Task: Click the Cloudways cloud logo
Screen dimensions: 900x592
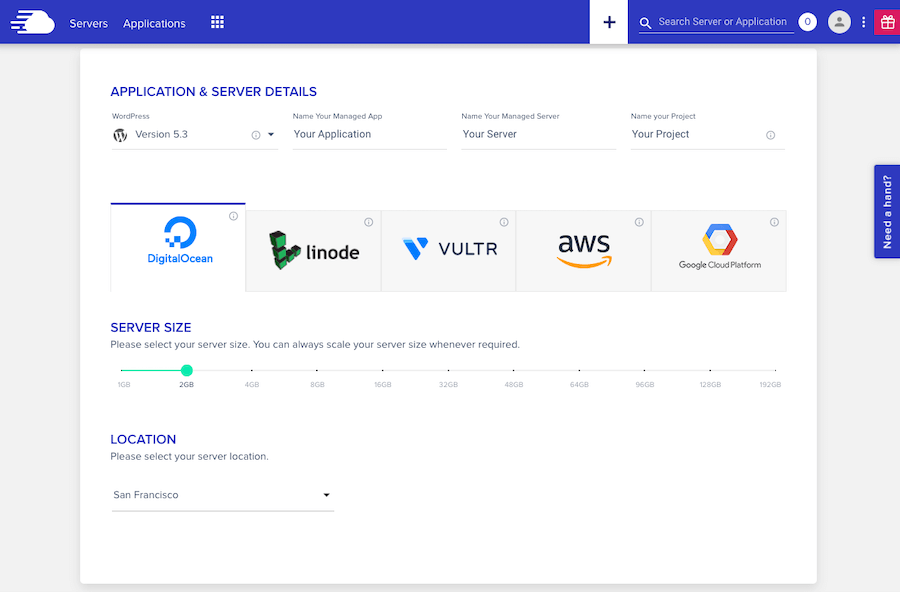Action: [32, 22]
